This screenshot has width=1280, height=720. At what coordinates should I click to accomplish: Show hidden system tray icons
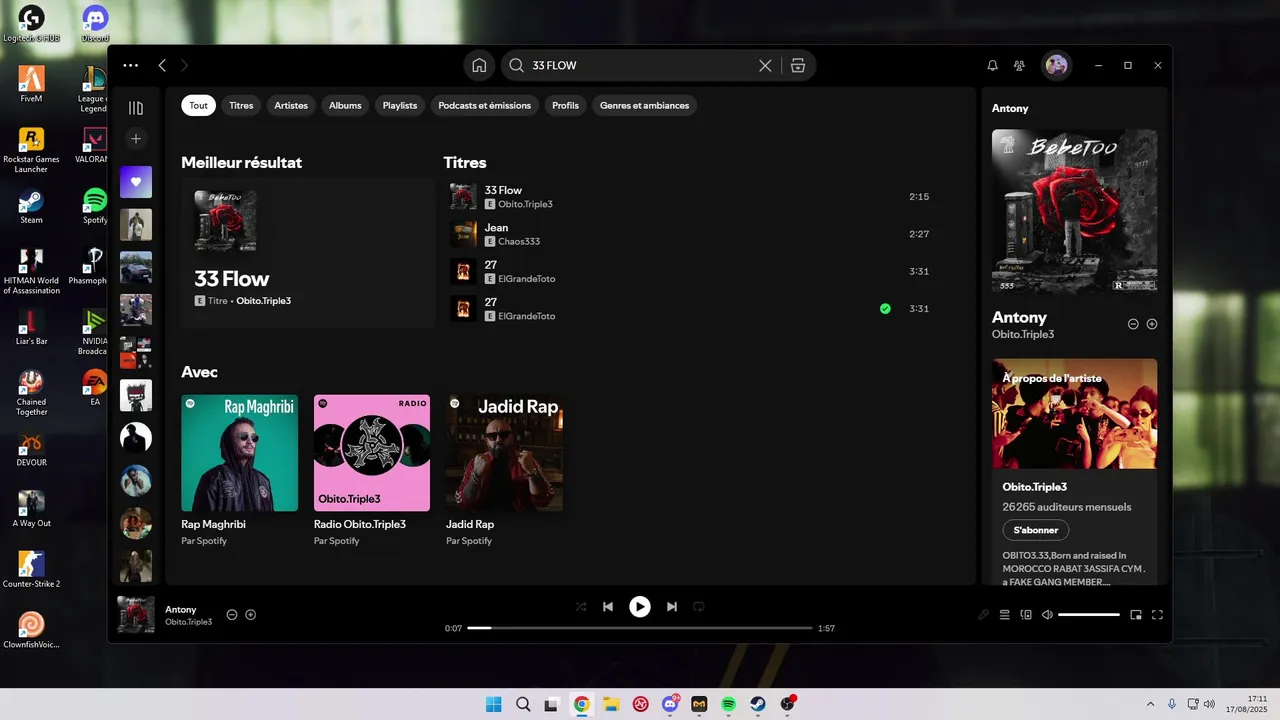tap(1150, 704)
